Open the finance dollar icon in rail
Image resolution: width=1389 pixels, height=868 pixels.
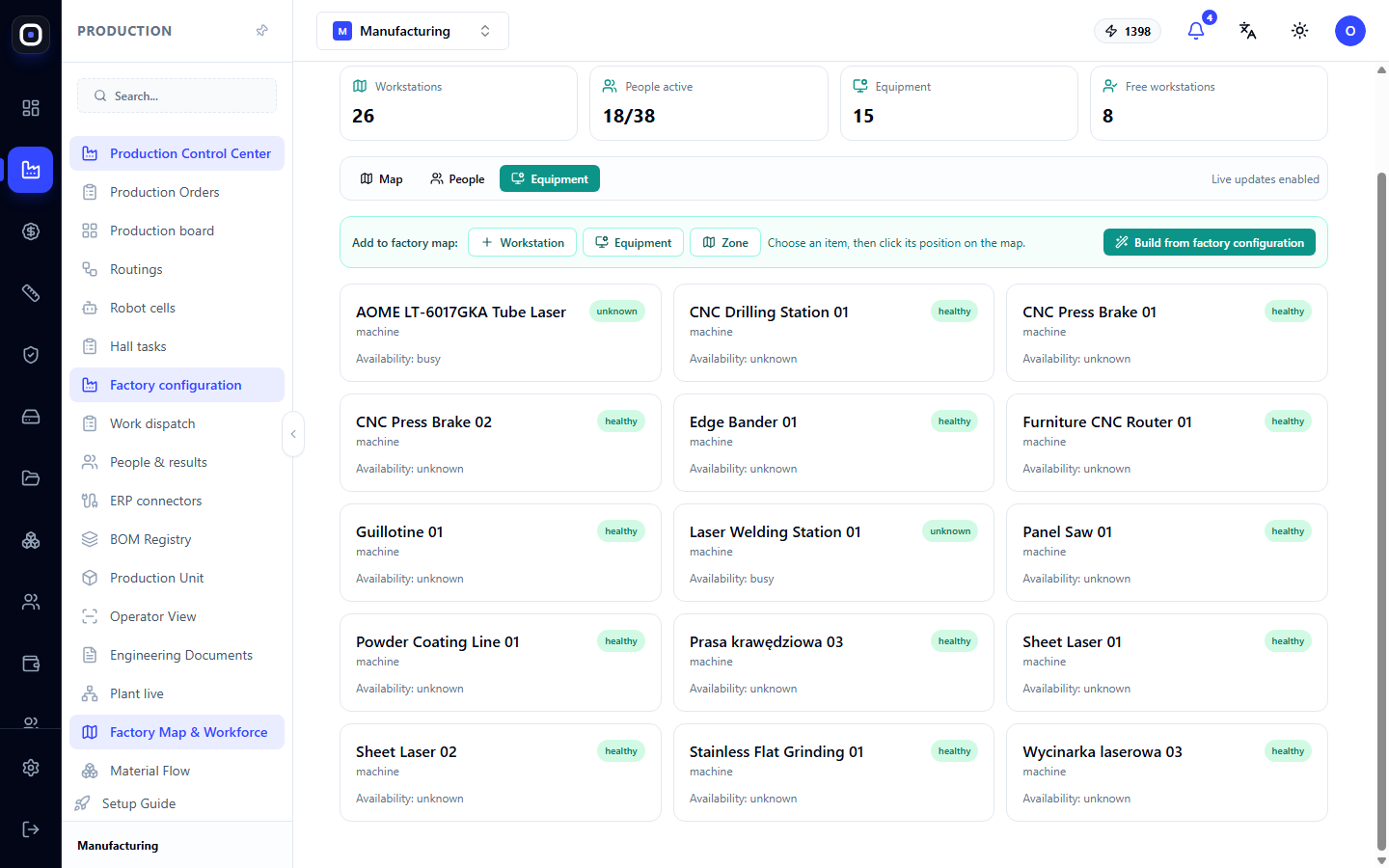(x=31, y=231)
